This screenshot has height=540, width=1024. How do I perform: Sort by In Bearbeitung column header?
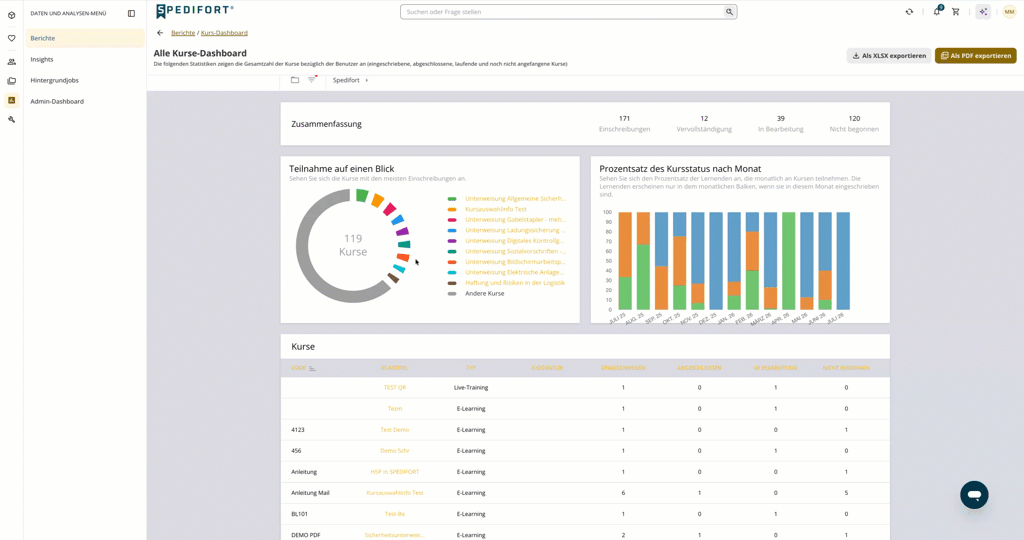(775, 368)
